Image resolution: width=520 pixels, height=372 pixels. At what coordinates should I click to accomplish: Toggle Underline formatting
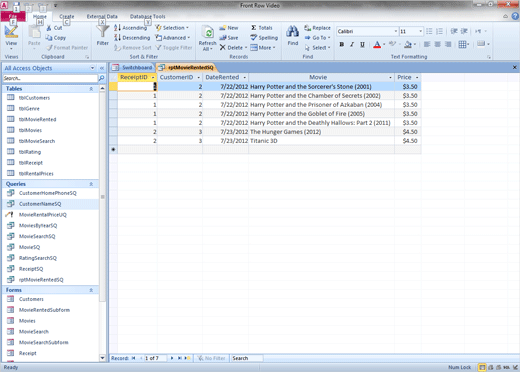362,44
